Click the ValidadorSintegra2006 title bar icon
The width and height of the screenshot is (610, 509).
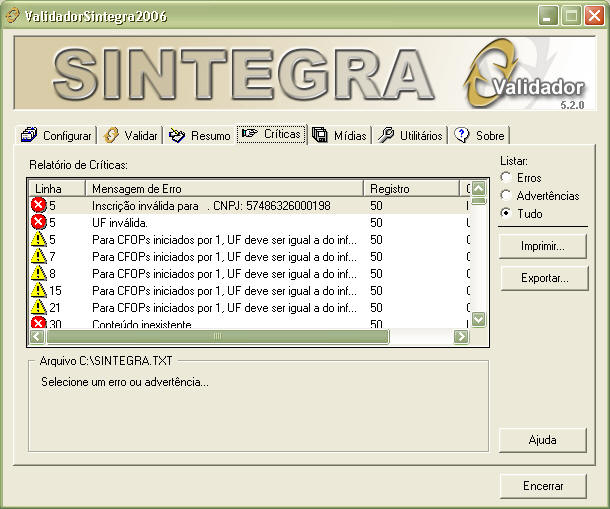12,16
